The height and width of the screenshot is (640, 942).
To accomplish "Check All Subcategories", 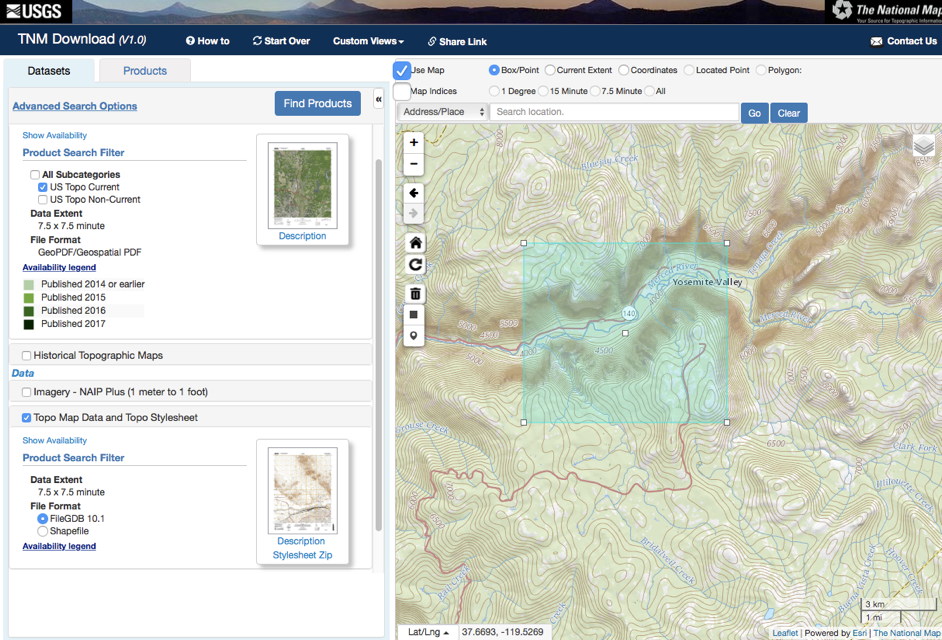I will [35, 175].
